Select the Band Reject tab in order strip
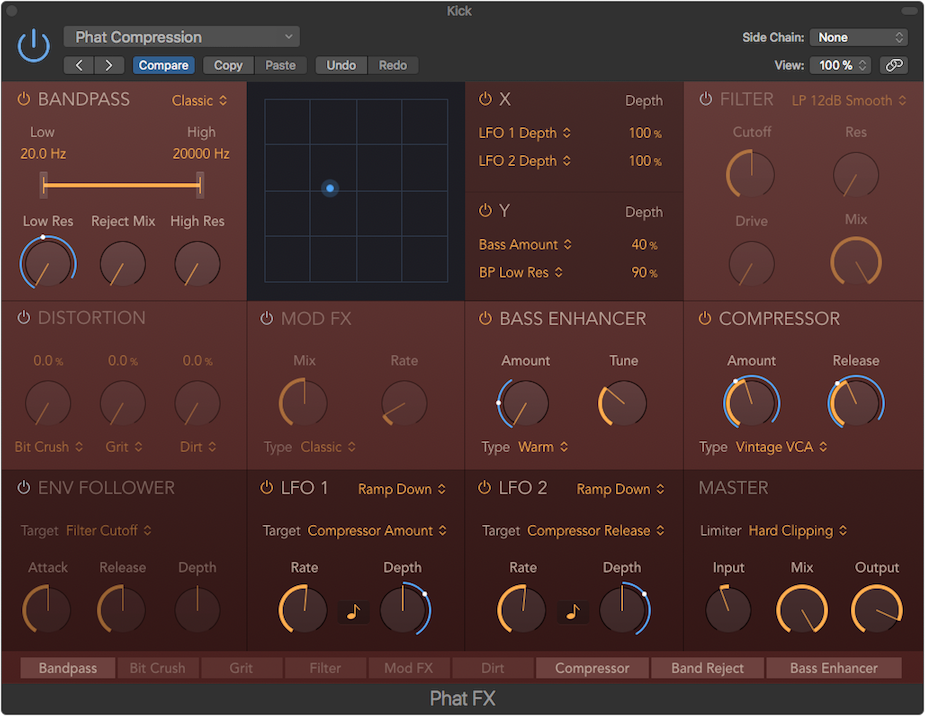 (707, 668)
